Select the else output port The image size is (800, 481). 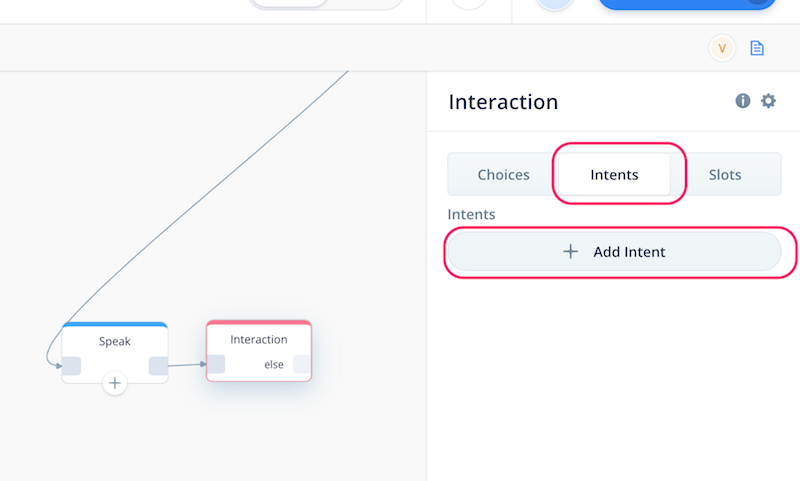(302, 364)
